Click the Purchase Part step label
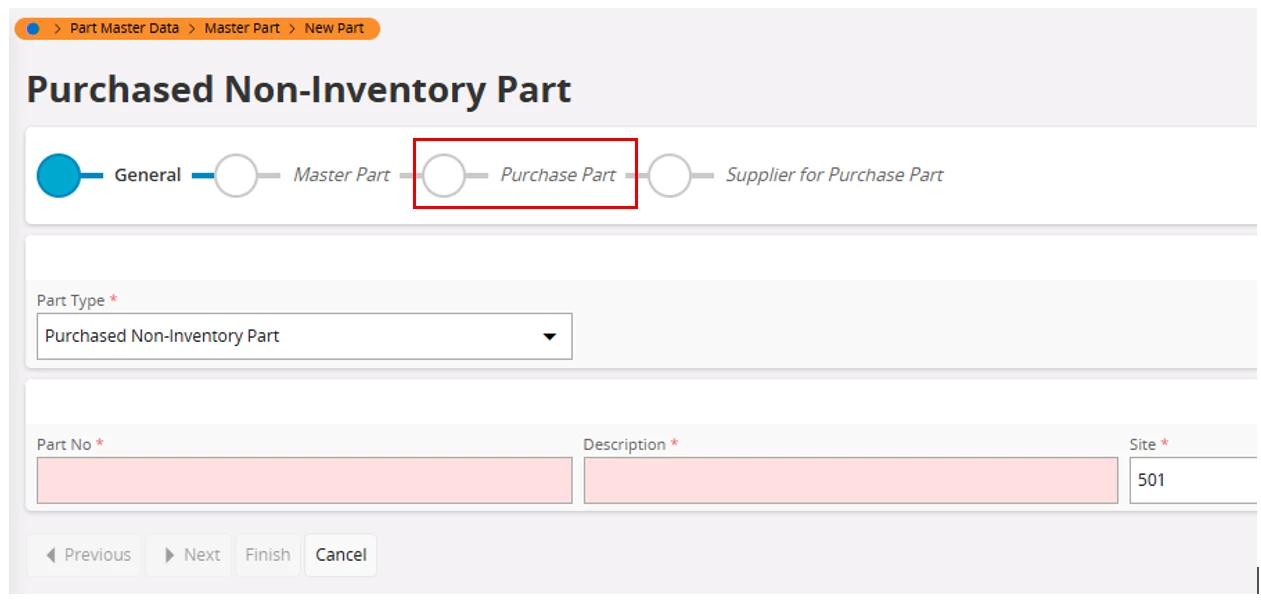Screen dimensions: 1261x605 tap(558, 175)
